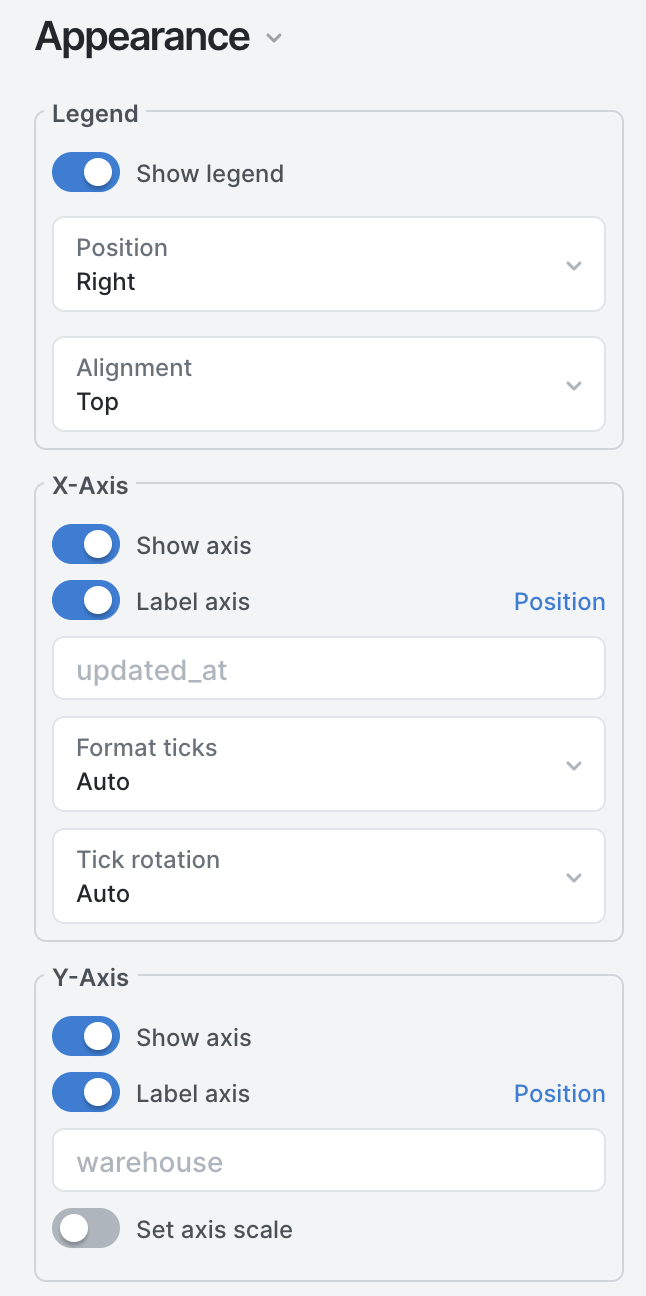Toggle the Show legend switch

[86, 173]
